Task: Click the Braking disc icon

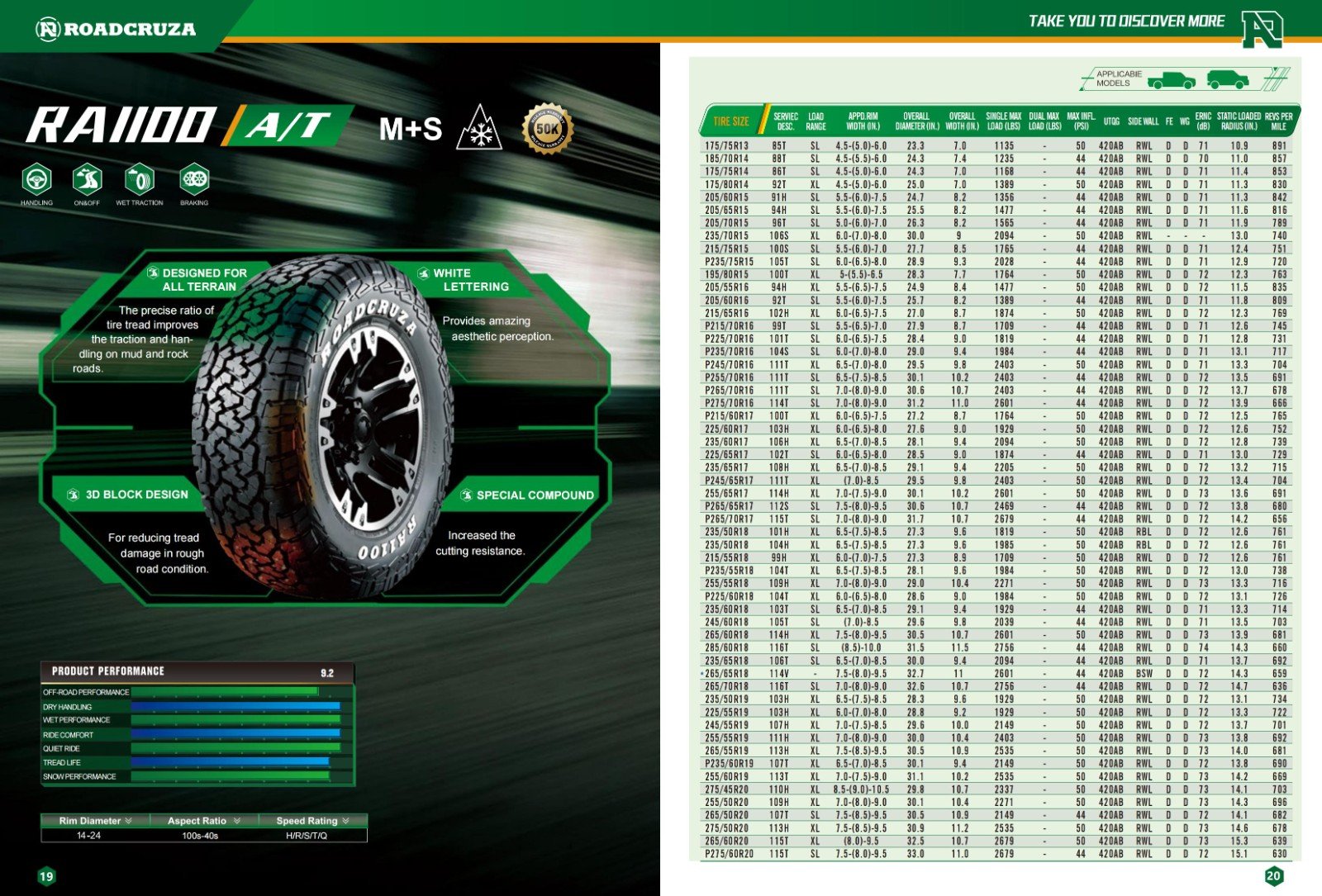Action: [194, 178]
